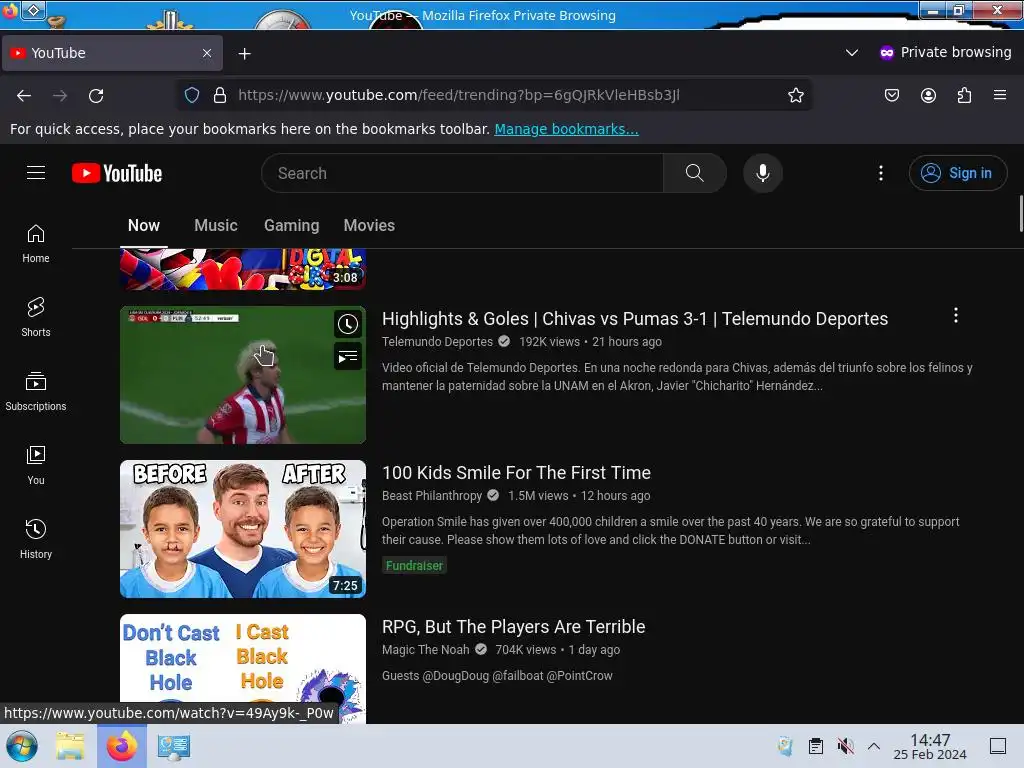Close the YouTube tab
Screen dimensions: 1024x768
(x=207, y=53)
